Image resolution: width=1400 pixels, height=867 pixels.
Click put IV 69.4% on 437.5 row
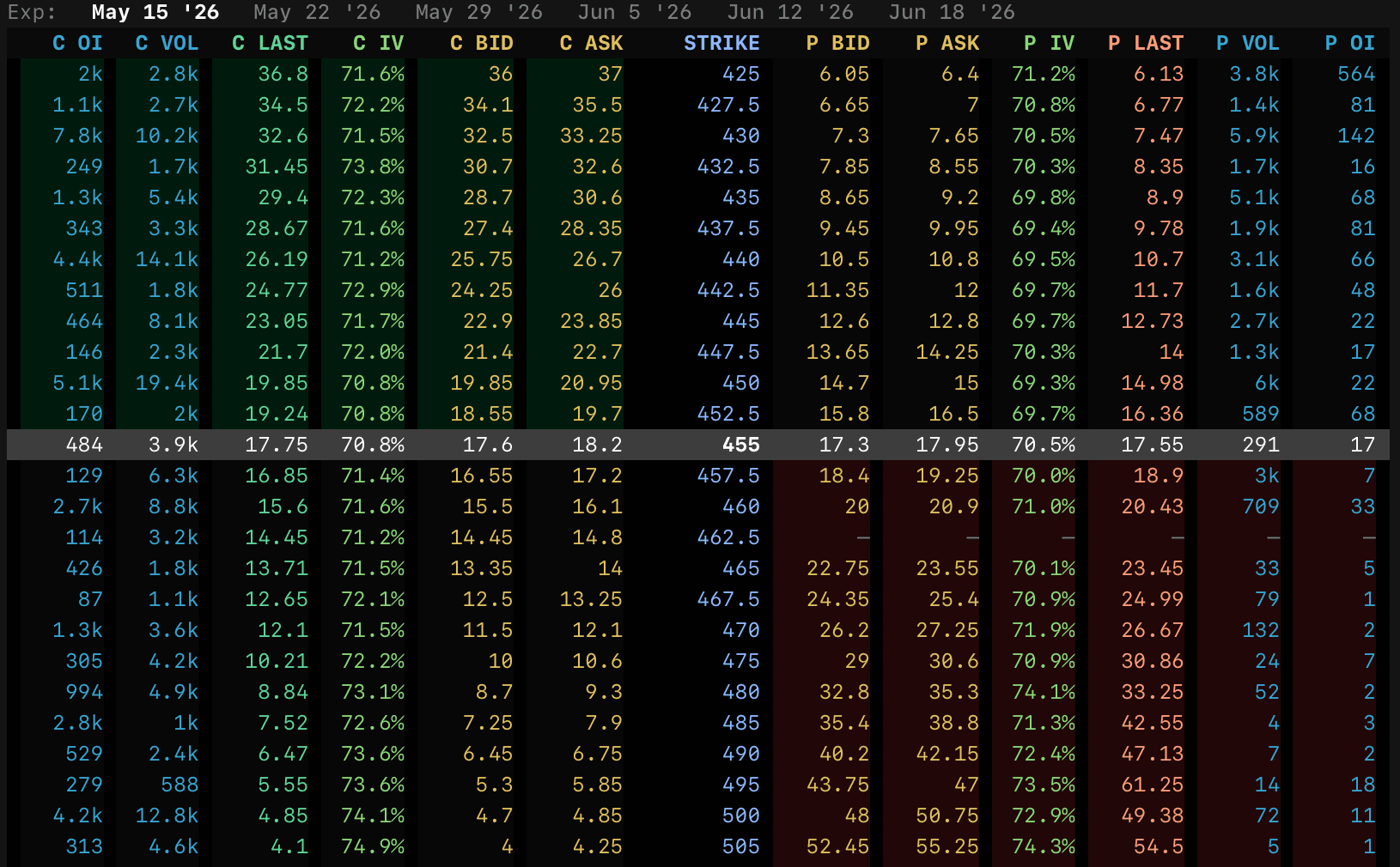click(x=1043, y=228)
